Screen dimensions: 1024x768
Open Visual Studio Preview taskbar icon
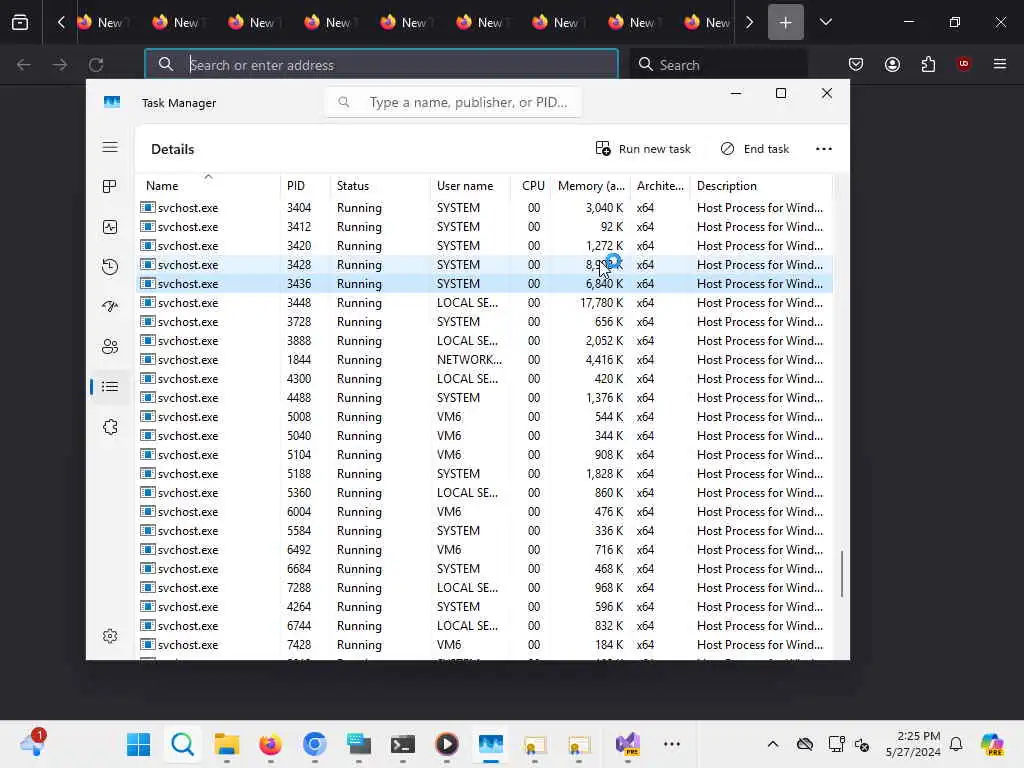[x=628, y=744]
